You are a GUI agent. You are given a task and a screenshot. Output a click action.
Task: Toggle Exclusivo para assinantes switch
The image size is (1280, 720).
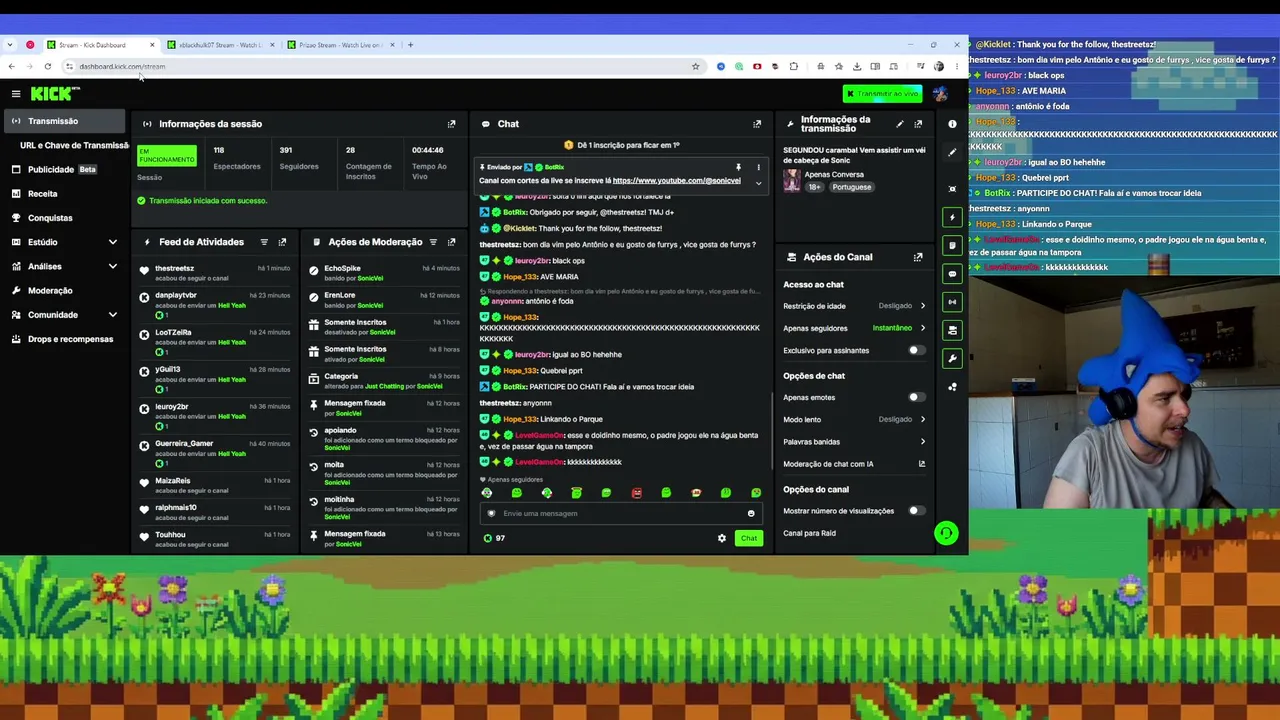coord(915,350)
